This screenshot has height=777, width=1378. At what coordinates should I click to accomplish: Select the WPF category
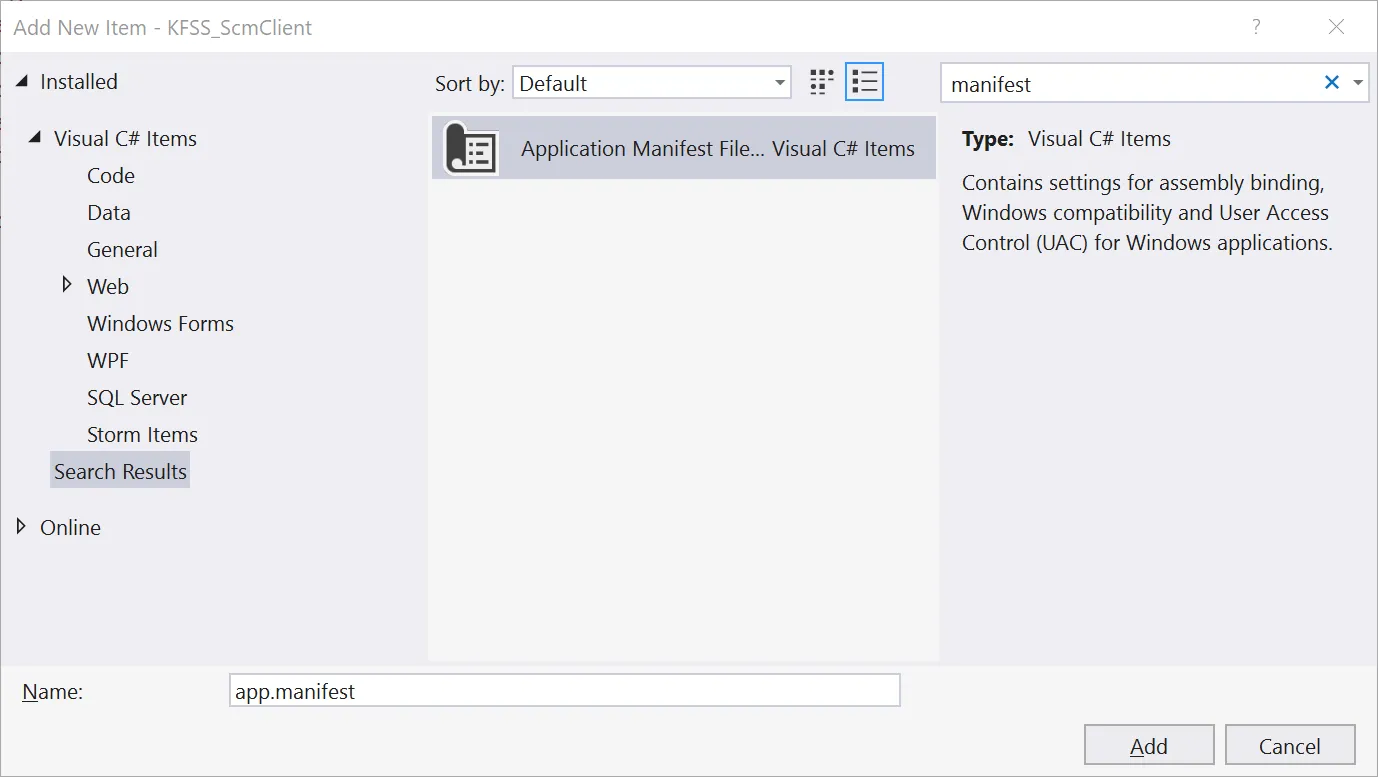point(108,361)
